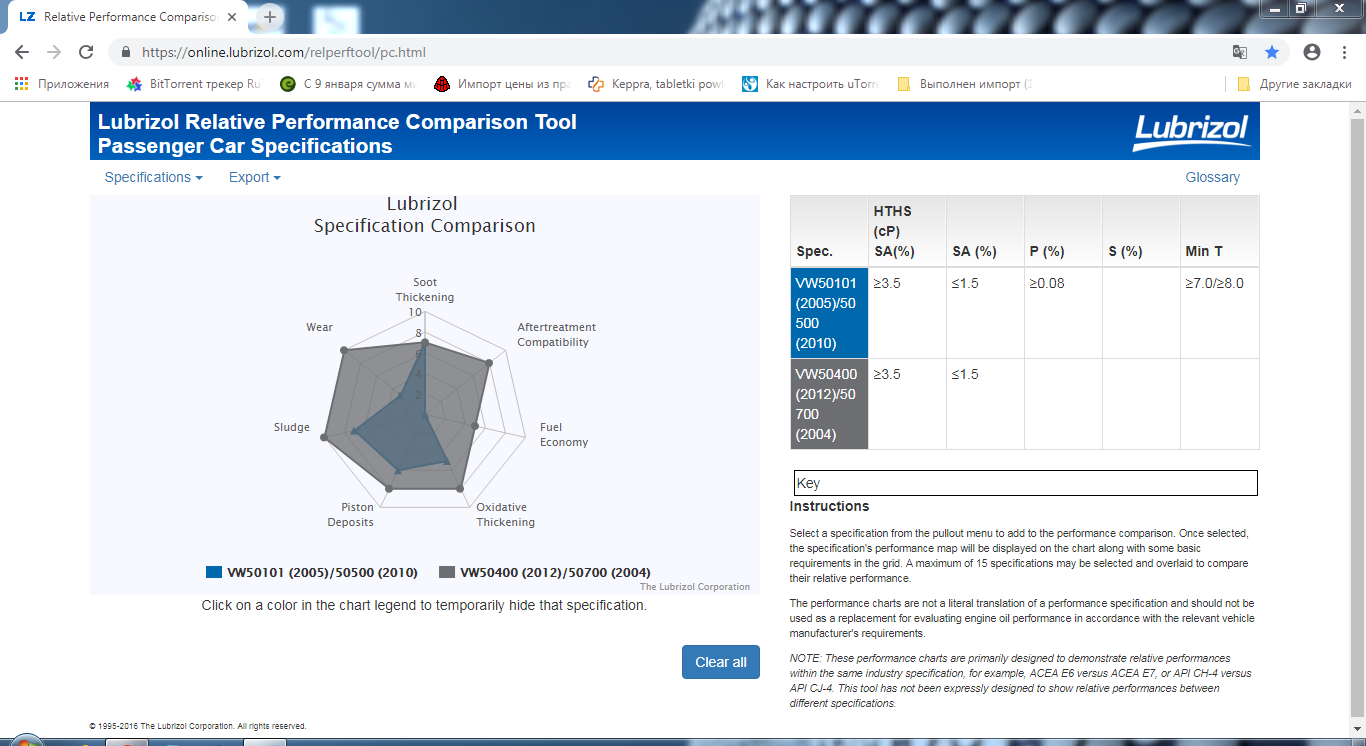1366x746 pixels.
Task: Click the blue VW50101 legend color swatch
Action: (x=214, y=572)
